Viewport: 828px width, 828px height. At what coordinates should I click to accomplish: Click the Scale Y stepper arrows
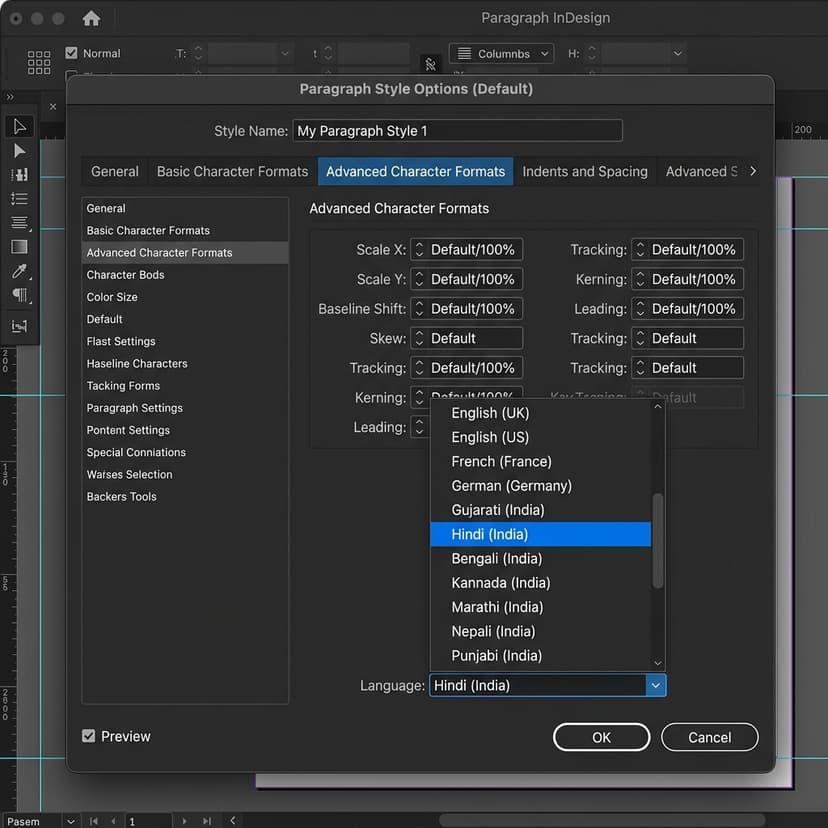click(x=419, y=279)
